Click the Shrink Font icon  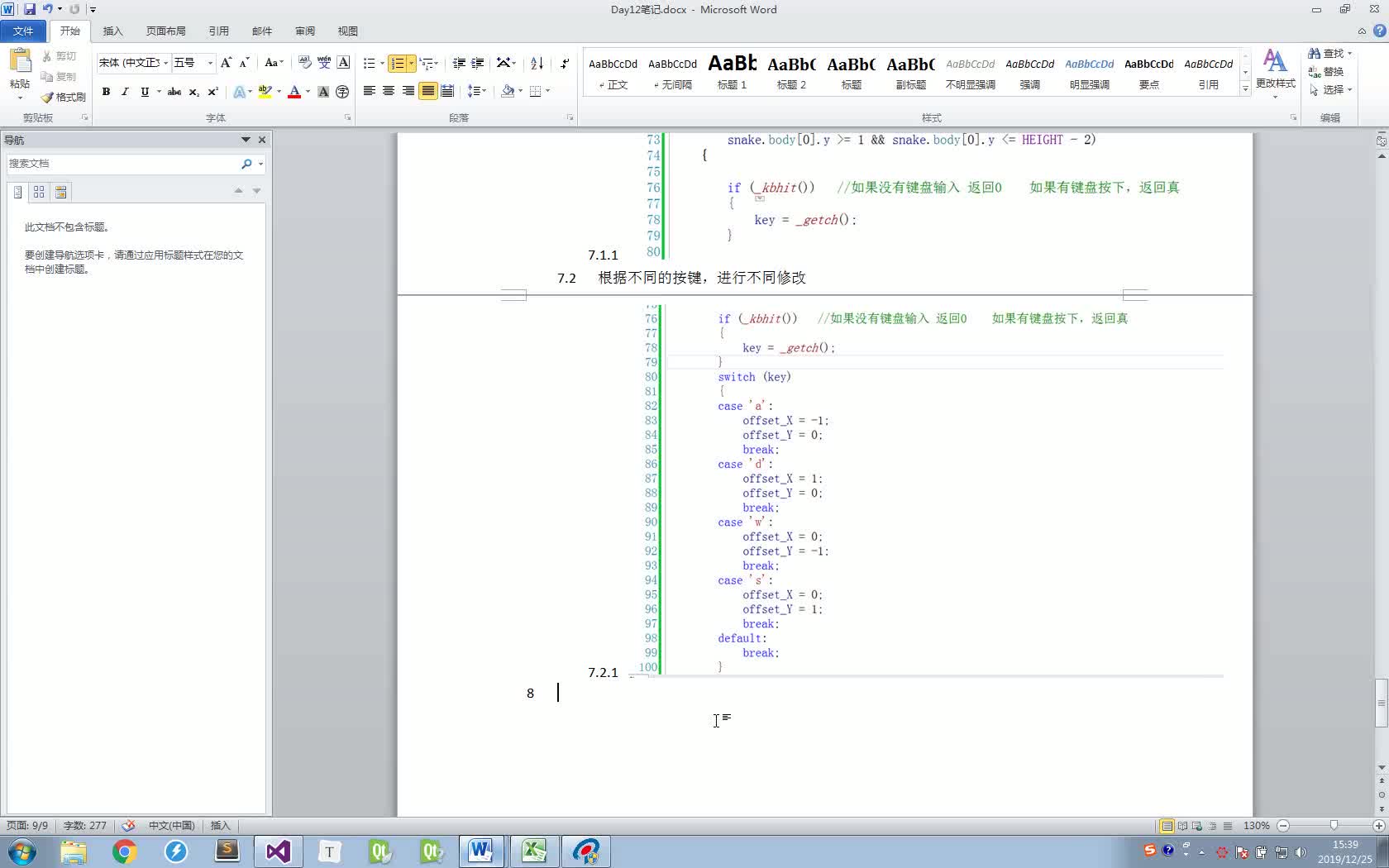click(244, 63)
